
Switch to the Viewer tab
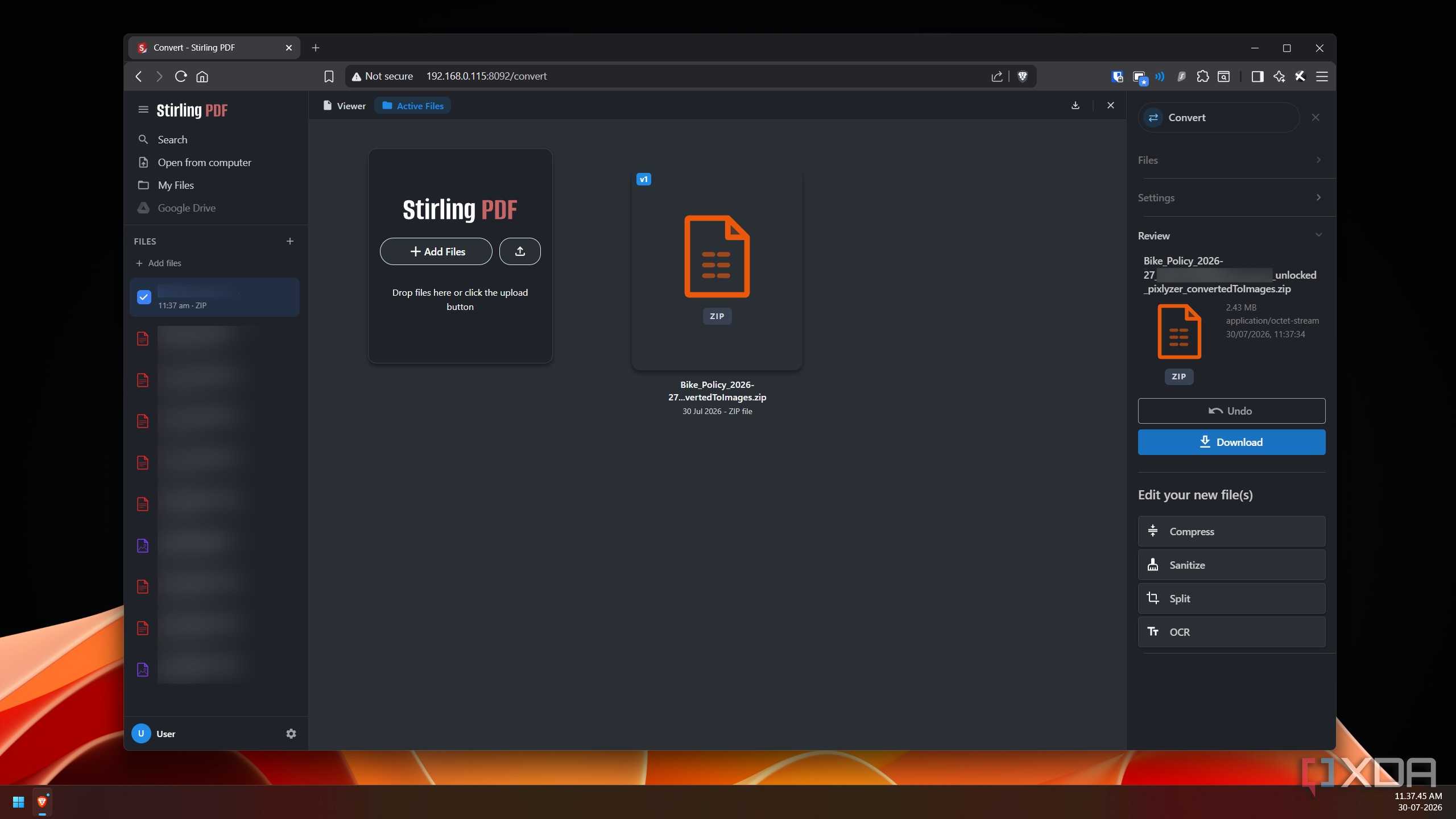[344, 106]
